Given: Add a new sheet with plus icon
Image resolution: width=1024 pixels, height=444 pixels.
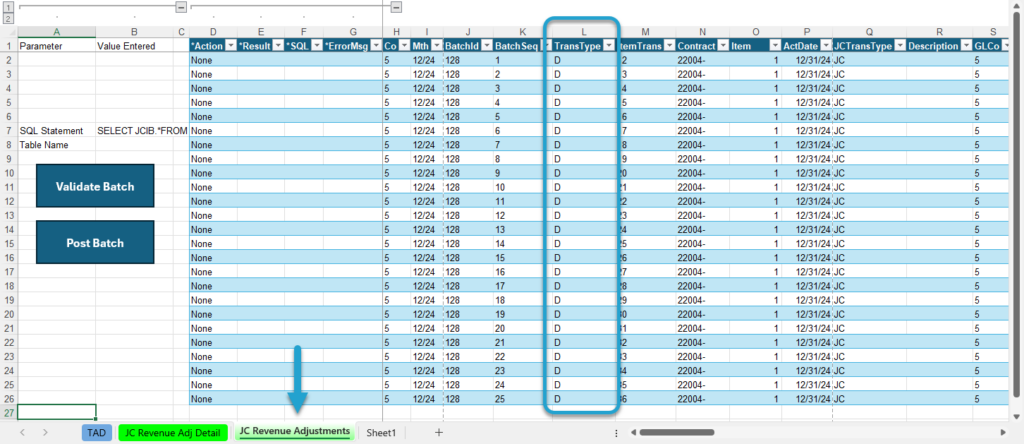Looking at the screenshot, I should [439, 432].
